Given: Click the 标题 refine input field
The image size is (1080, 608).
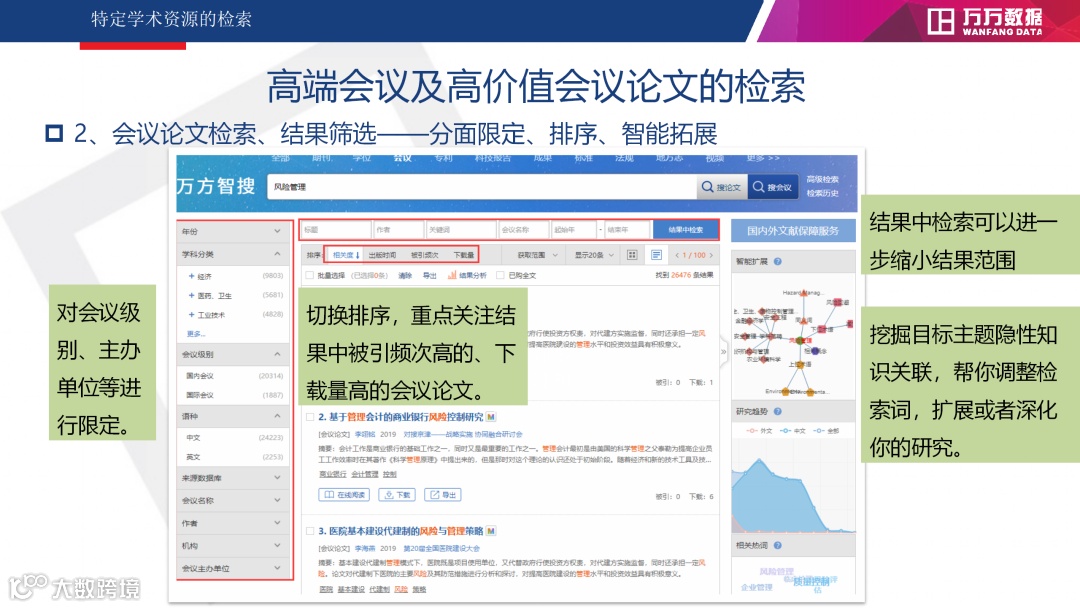Looking at the screenshot, I should 336,230.
